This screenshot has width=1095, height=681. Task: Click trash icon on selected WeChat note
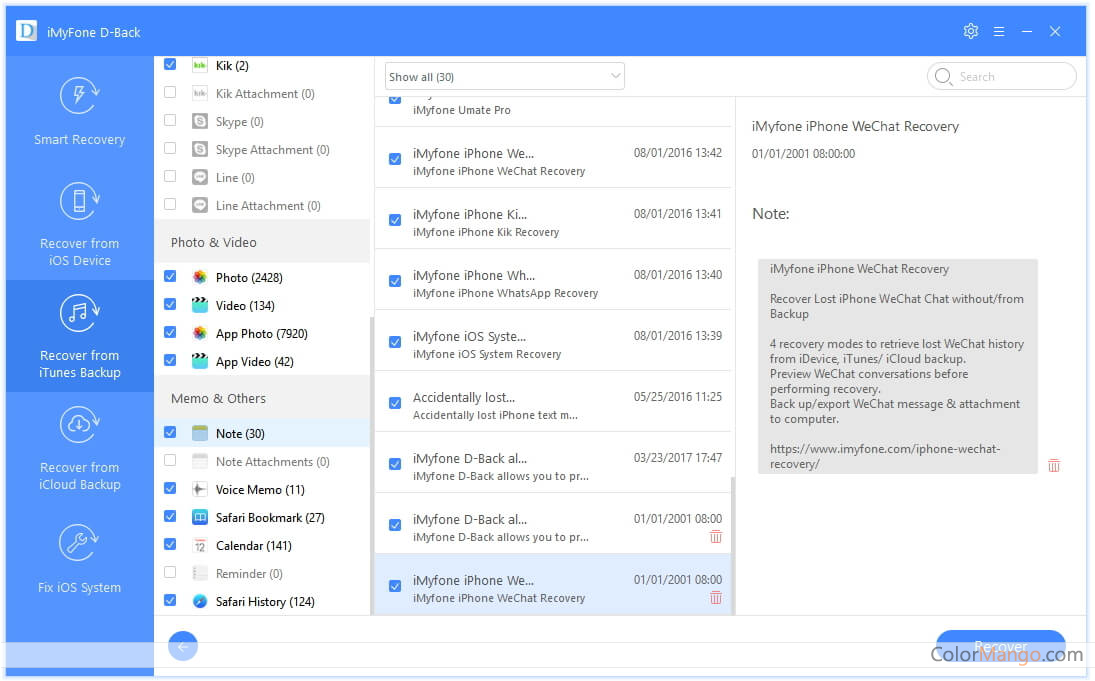click(x=715, y=597)
